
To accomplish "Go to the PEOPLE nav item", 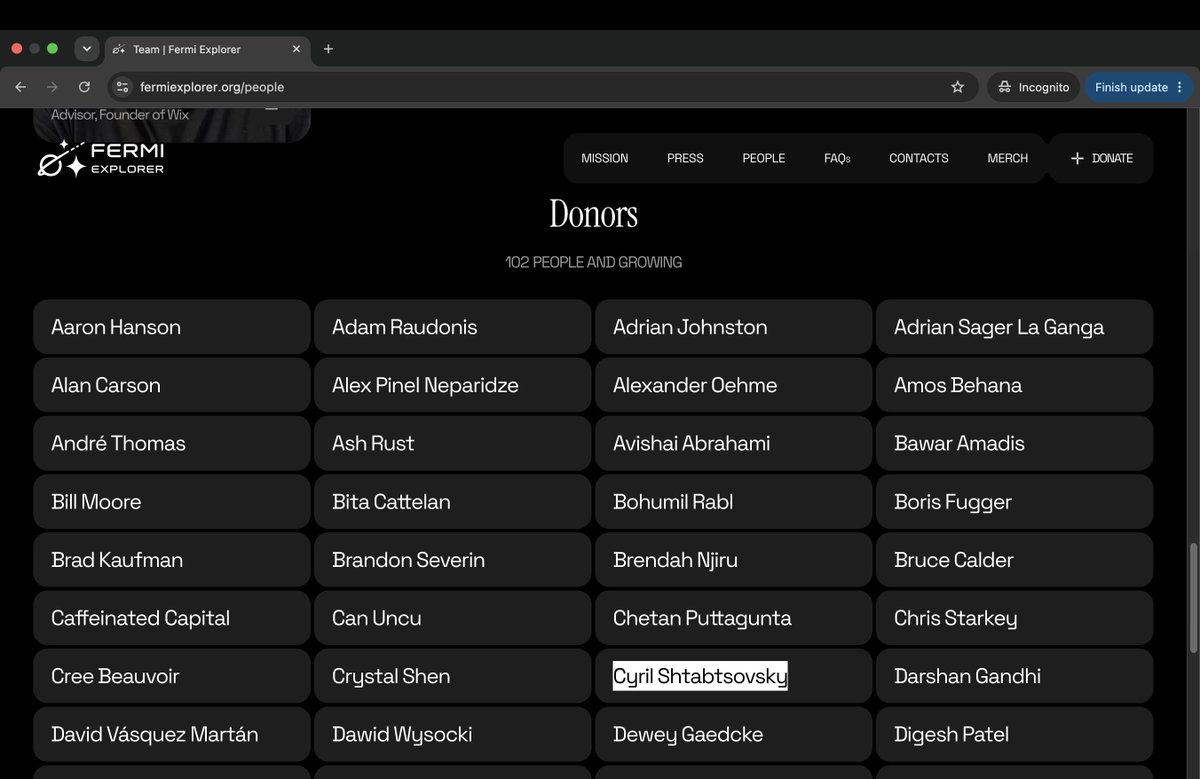I will [x=764, y=158].
